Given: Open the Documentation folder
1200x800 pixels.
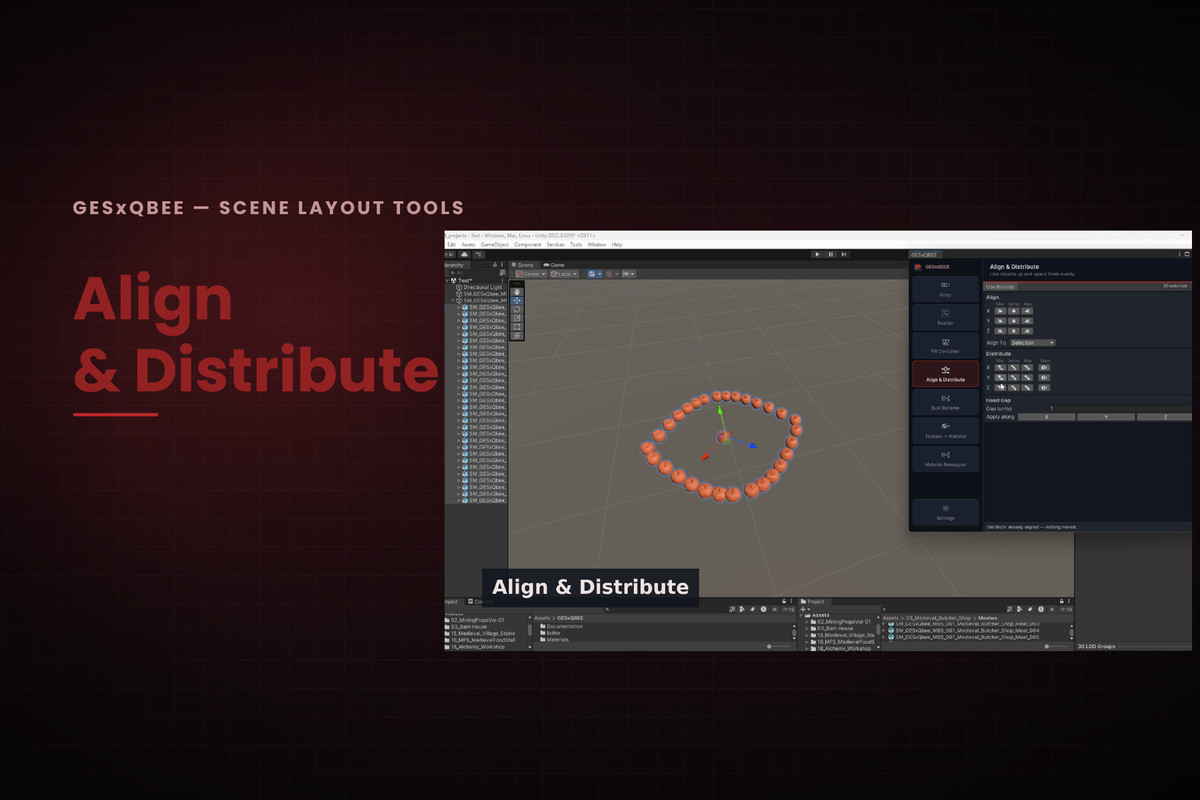Looking at the screenshot, I should 563,626.
